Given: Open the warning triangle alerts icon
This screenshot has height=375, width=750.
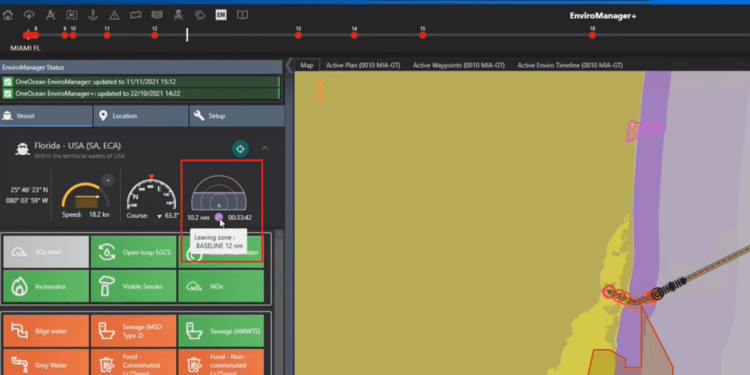Looking at the screenshot, I should (x=114, y=15).
